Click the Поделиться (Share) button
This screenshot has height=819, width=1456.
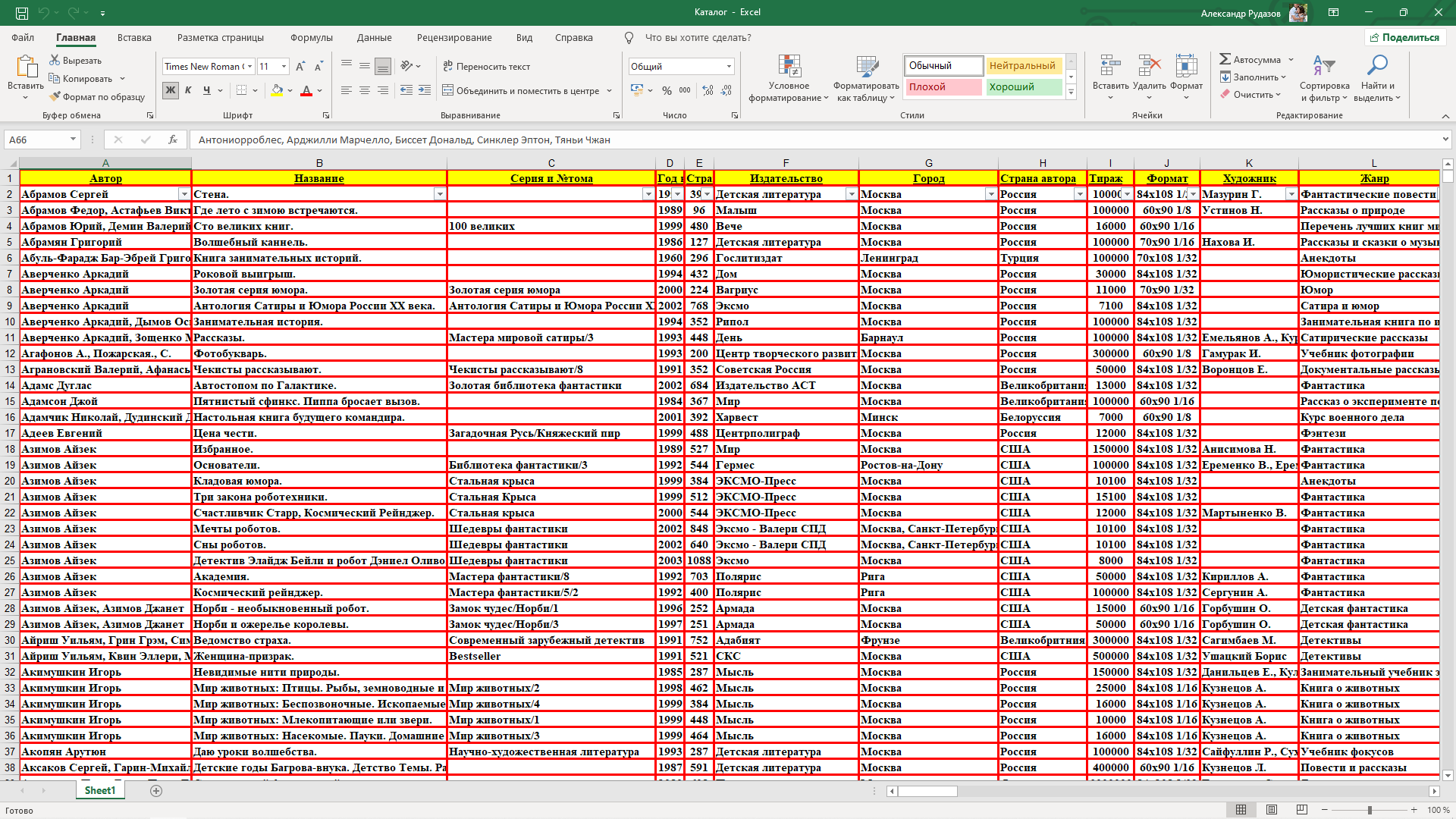click(1405, 37)
